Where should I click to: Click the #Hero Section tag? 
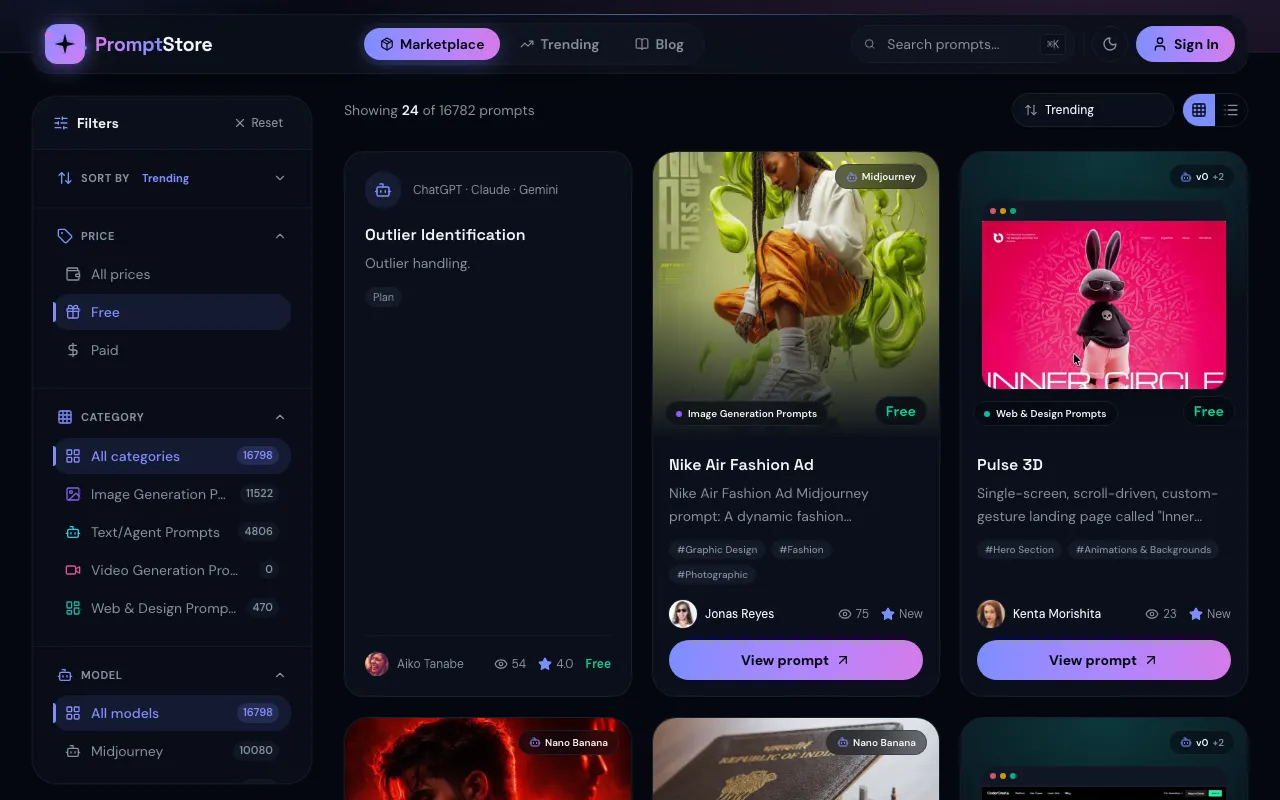coord(1019,549)
